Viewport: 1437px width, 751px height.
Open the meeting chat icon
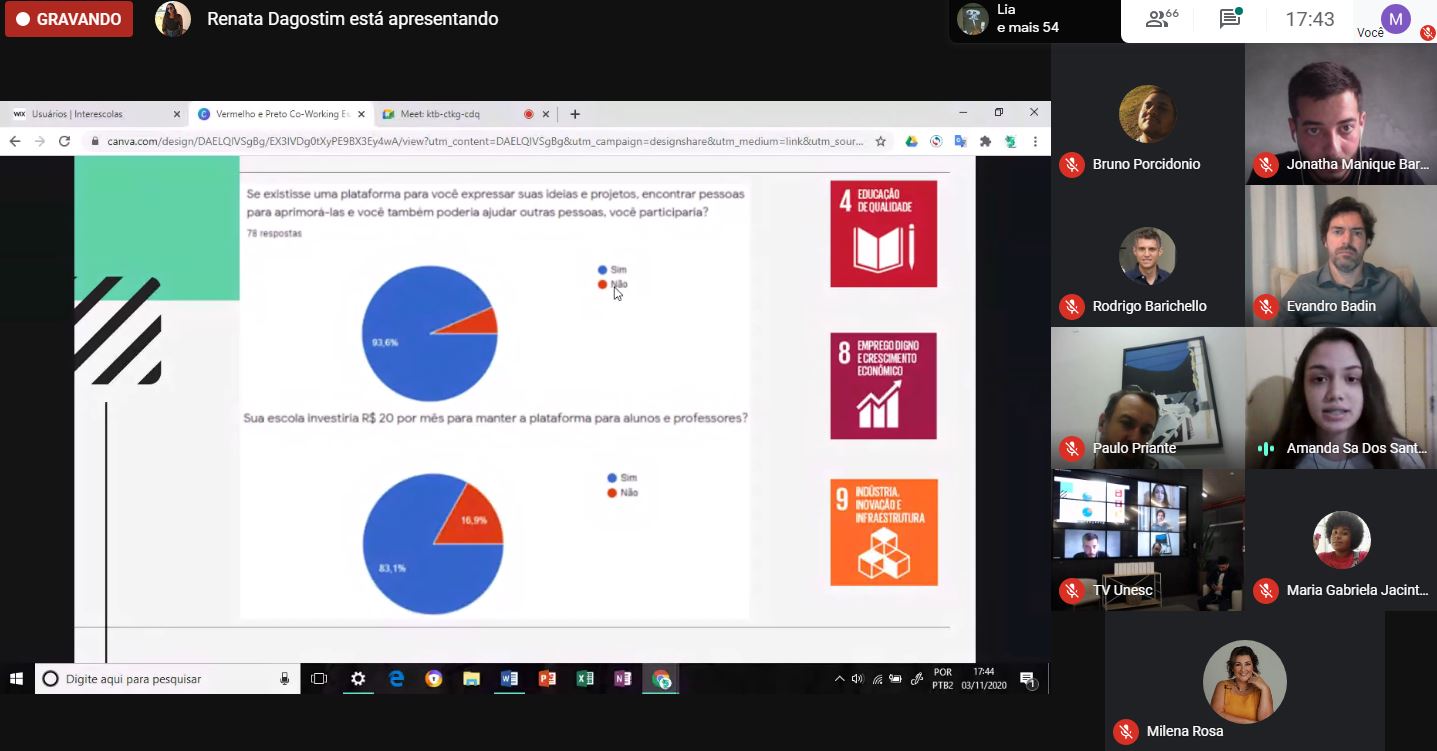[x=1229, y=19]
